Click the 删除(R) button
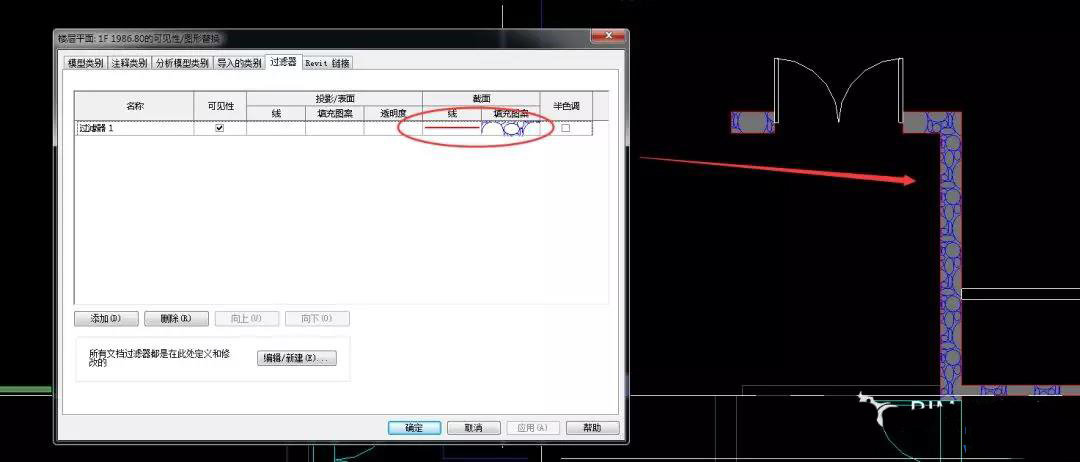This screenshot has height=462, width=1080. (176, 319)
